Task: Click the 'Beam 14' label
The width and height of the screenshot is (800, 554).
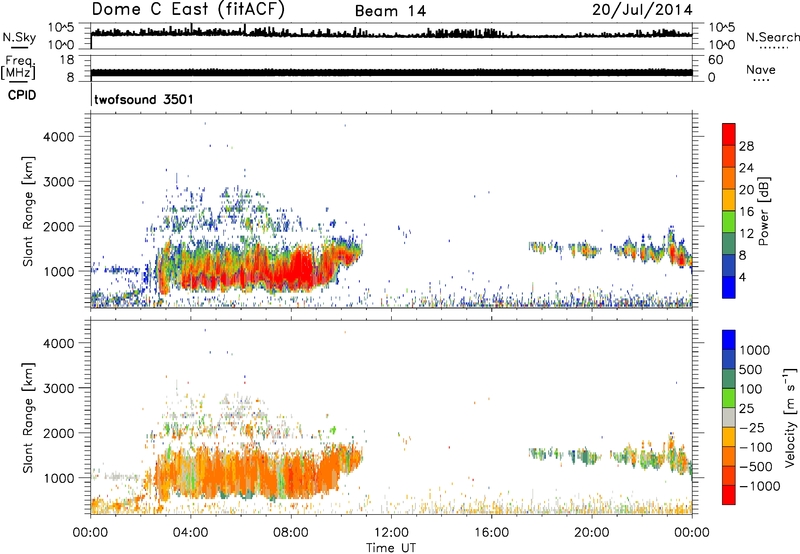Action: [x=390, y=11]
